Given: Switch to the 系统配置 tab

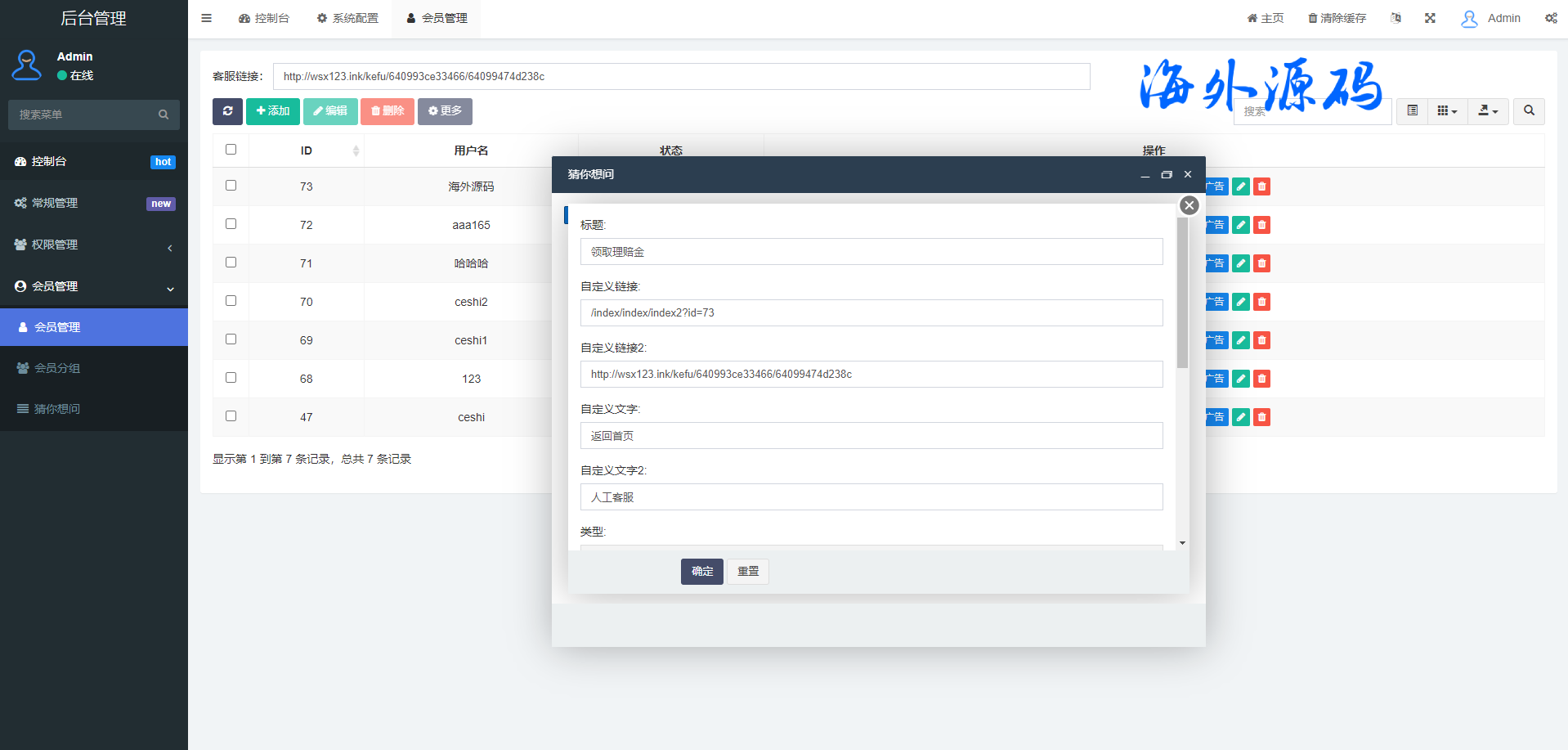Looking at the screenshot, I should click(x=347, y=18).
